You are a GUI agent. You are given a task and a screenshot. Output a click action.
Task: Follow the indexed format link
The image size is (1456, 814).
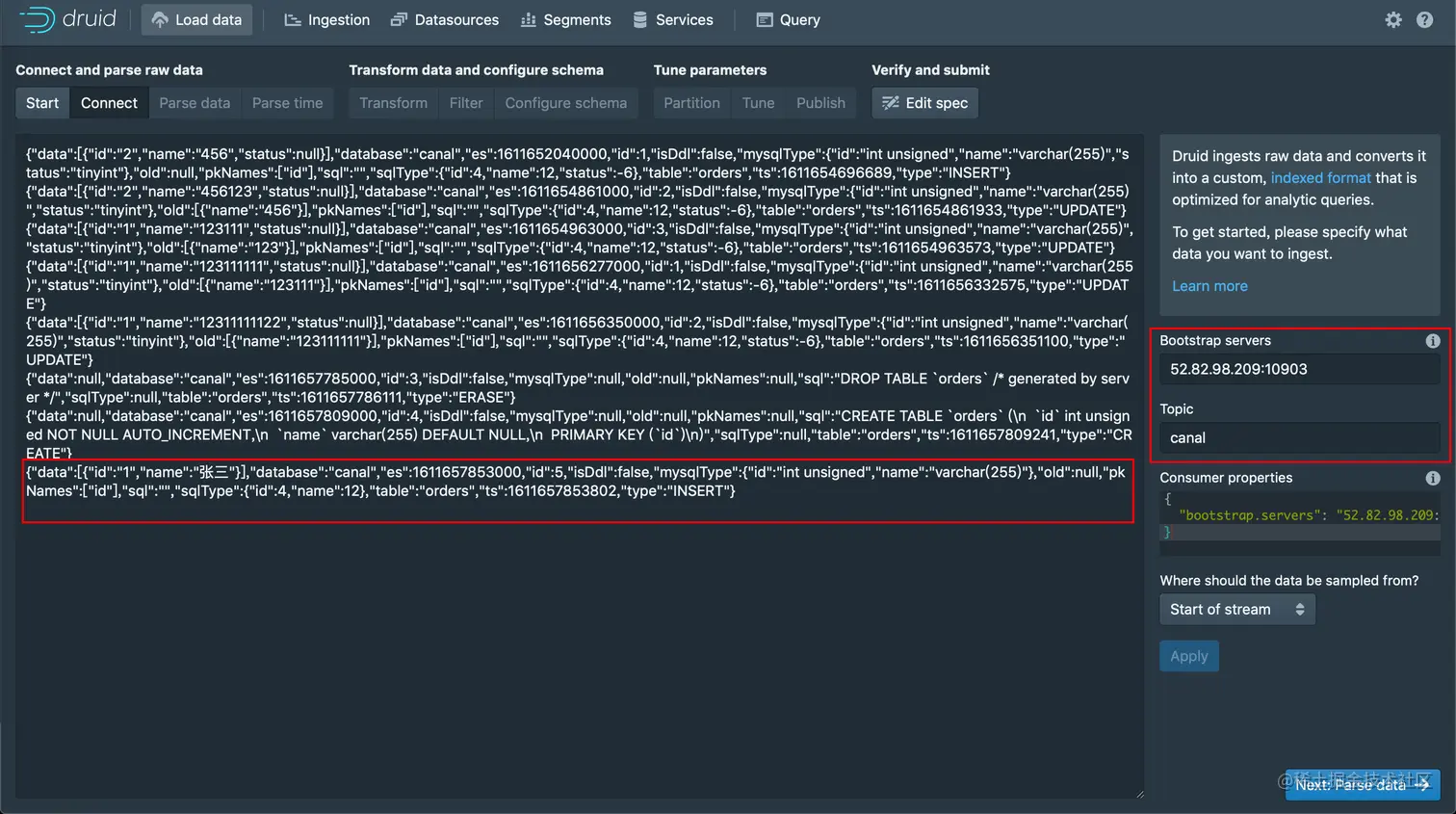pos(1320,177)
